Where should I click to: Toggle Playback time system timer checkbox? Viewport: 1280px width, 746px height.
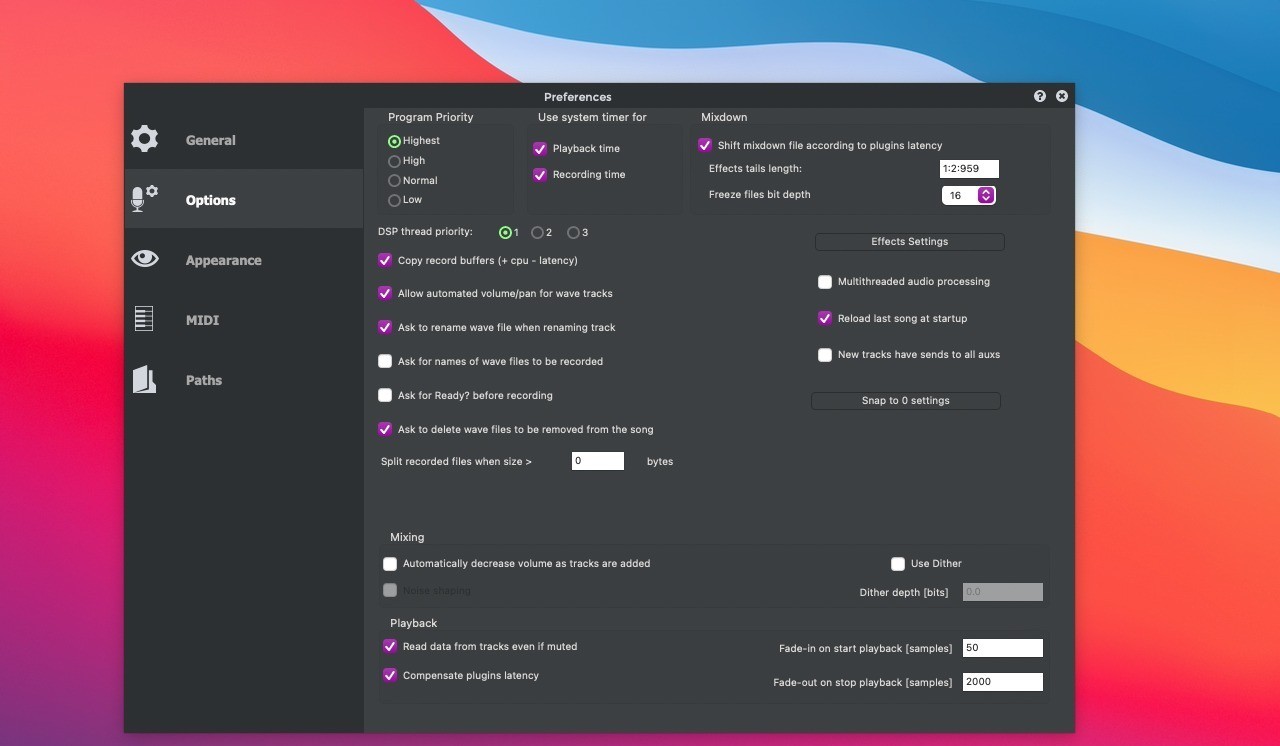[540, 148]
